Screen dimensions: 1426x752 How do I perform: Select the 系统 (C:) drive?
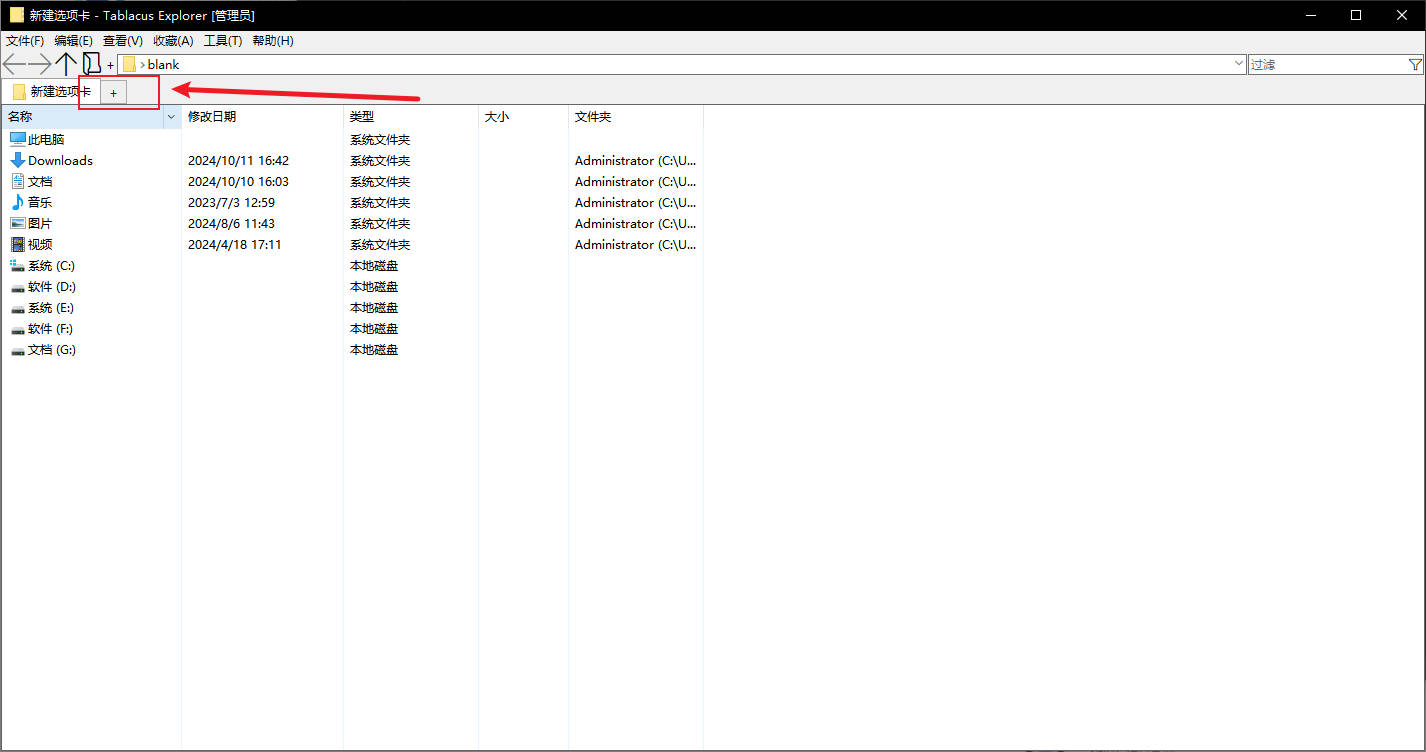(x=49, y=265)
